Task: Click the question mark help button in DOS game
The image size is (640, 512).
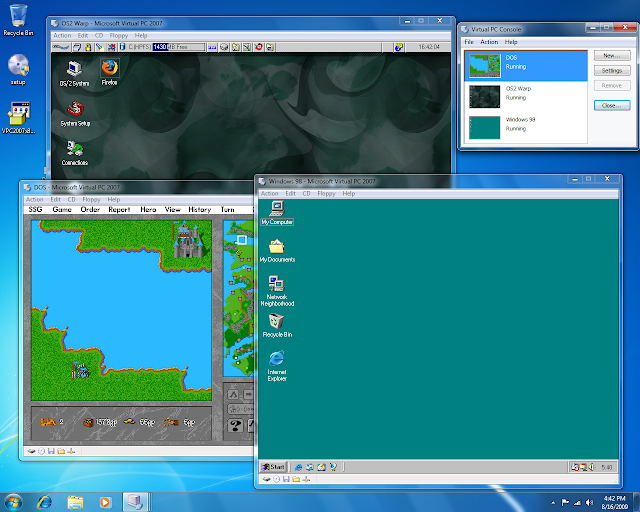Action: [x=235, y=425]
